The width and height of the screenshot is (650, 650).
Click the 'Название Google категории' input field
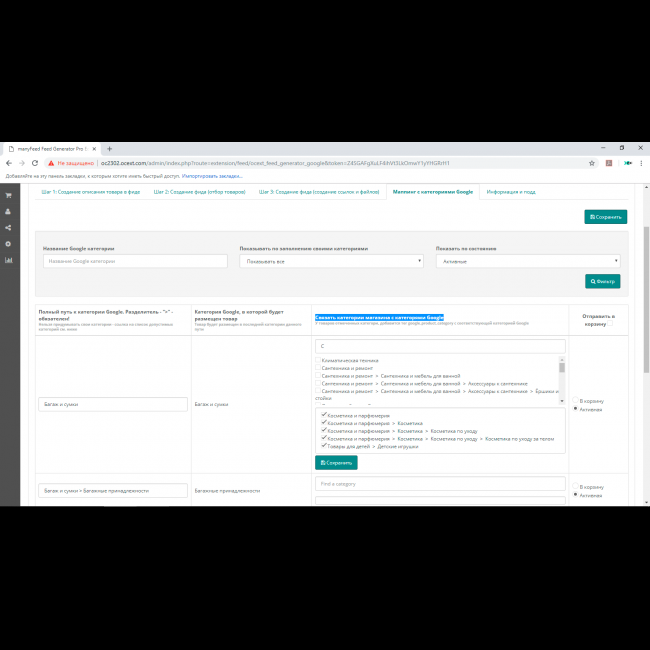click(135, 261)
